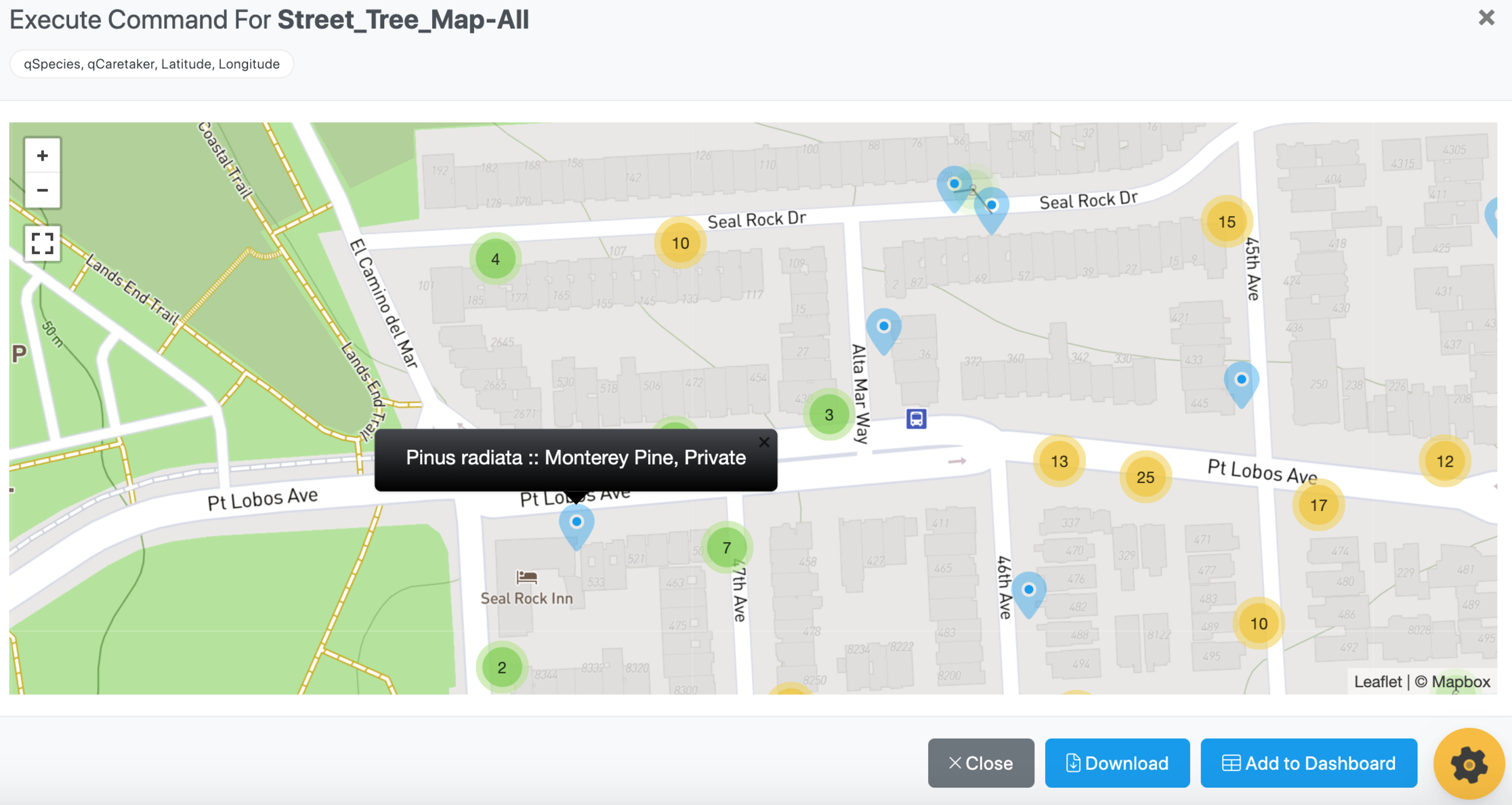Expand the cluster labeled 25
This screenshot has width=1512, height=805.
[1145, 477]
